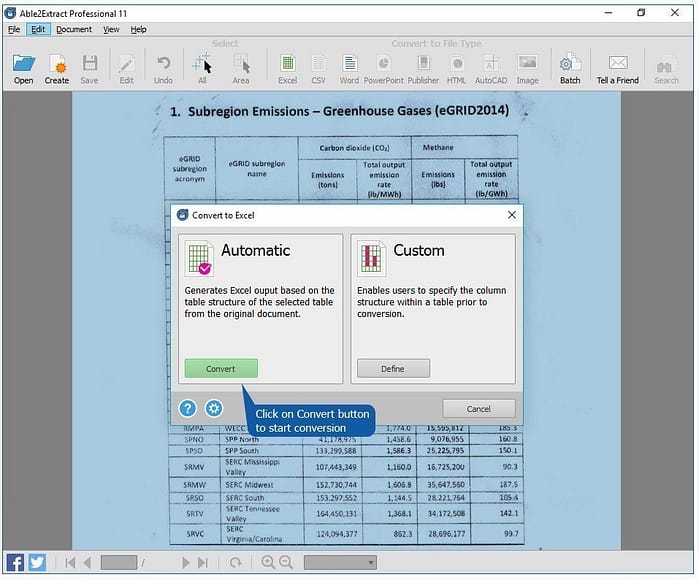This screenshot has width=699, height=580.
Task: Open the Help menu
Action: click(x=138, y=29)
